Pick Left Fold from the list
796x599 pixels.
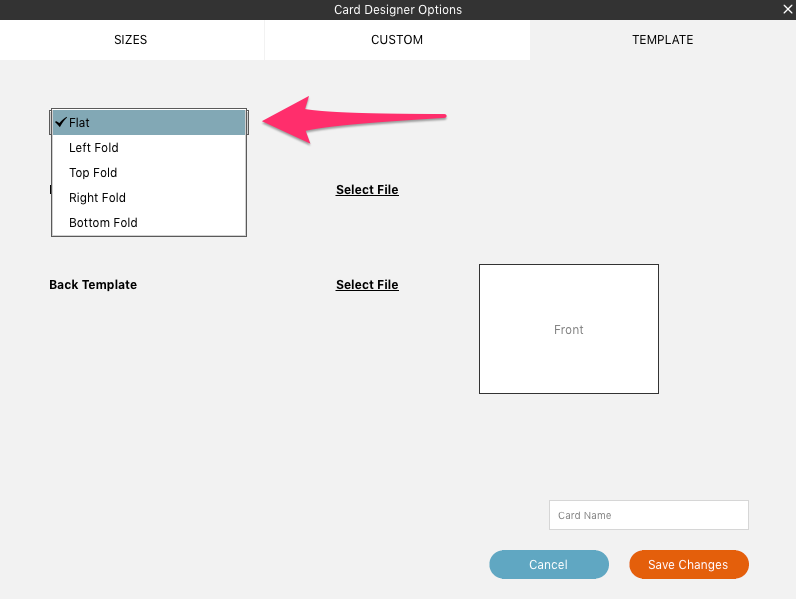[x=149, y=148]
